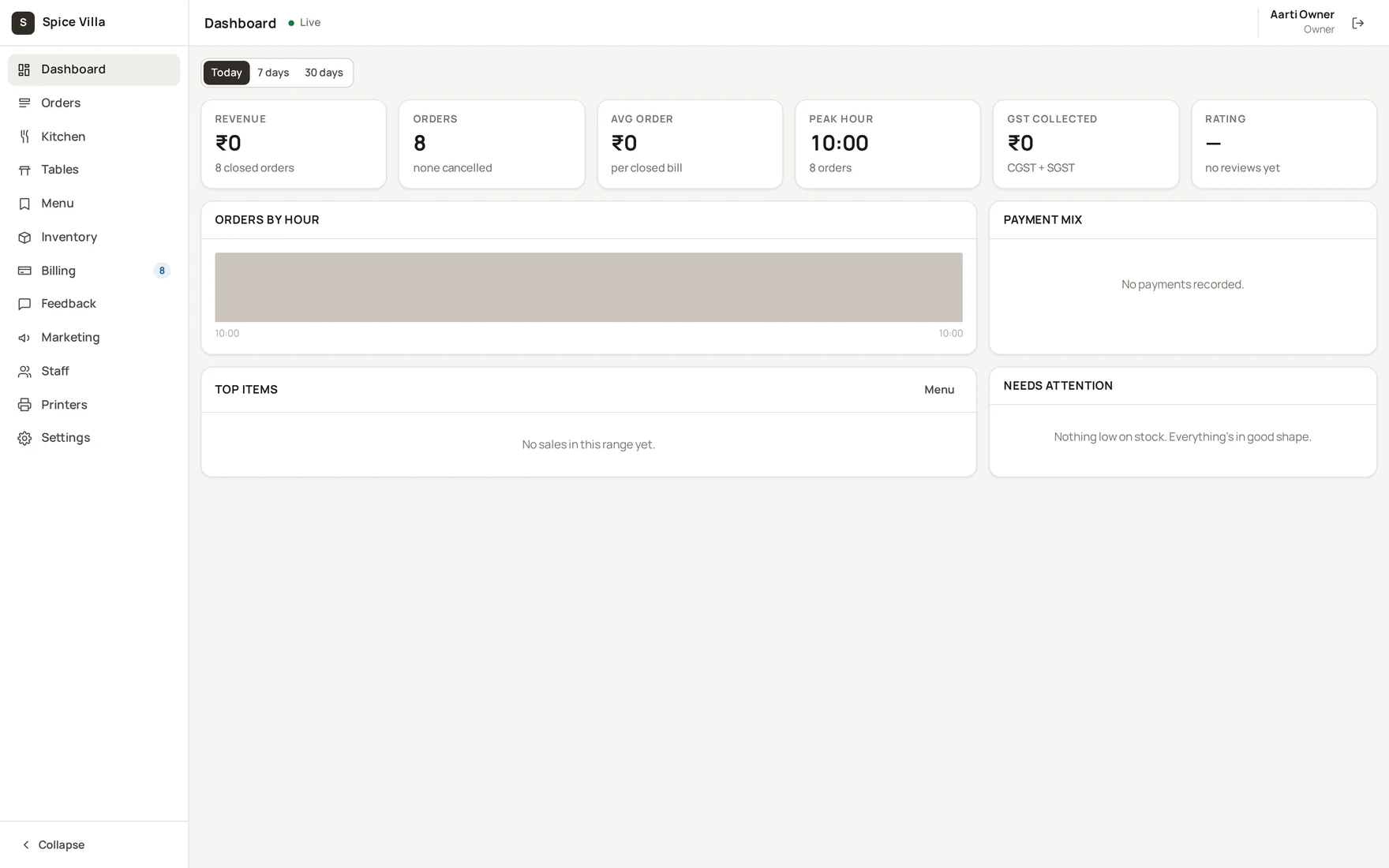Click the Printers icon
Image resolution: width=1389 pixels, height=868 pixels.
pos(24,405)
